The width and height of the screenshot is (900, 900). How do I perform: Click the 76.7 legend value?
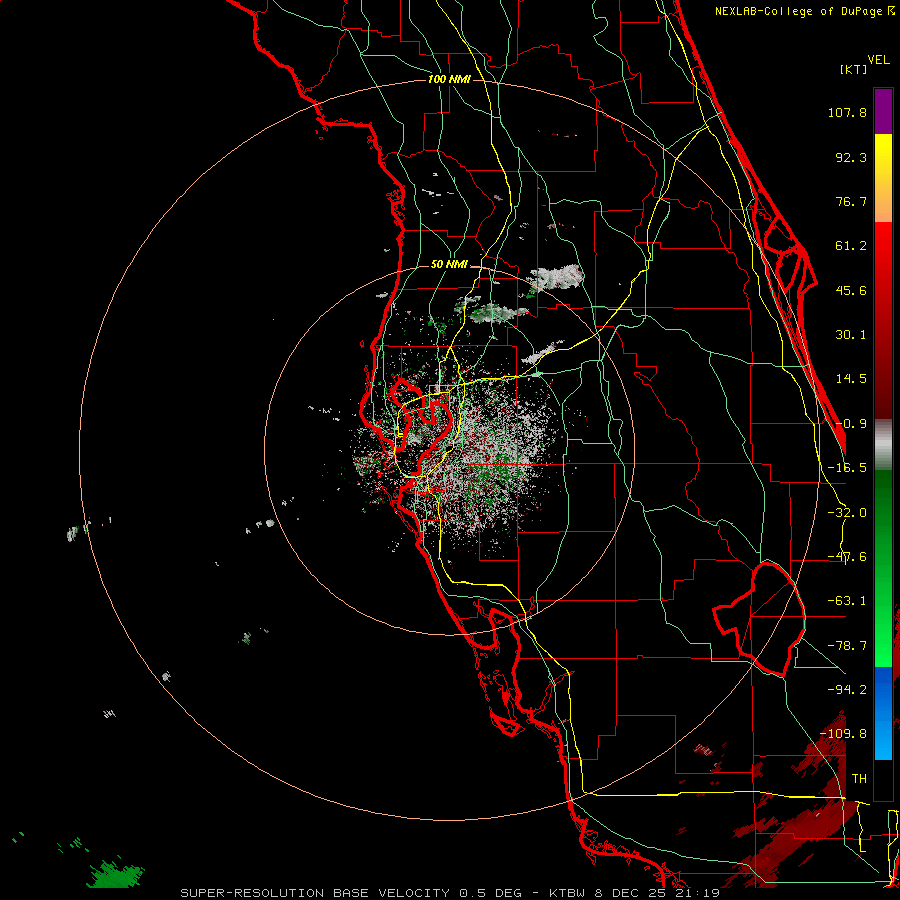tap(851, 201)
